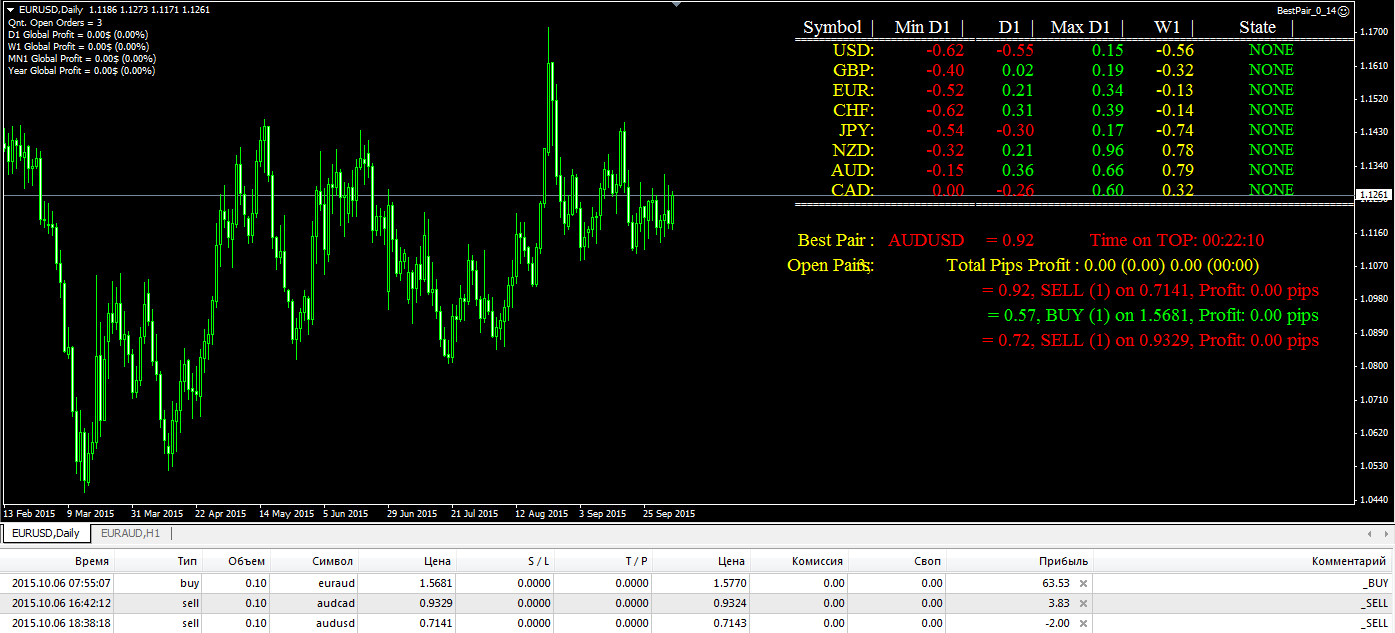Viewport: 1395px width, 633px height.
Task: Click the NONE state in GBP row
Action: tap(1271, 70)
